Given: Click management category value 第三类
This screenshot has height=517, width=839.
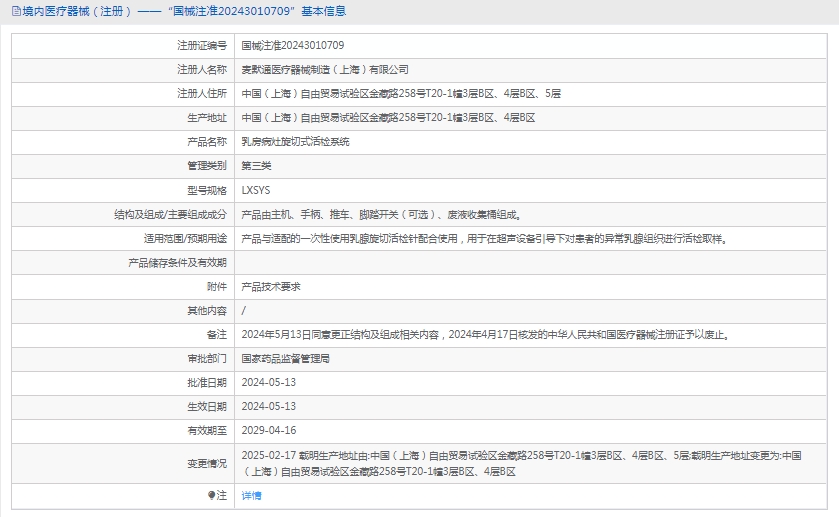Looking at the screenshot, I should [x=256, y=166].
